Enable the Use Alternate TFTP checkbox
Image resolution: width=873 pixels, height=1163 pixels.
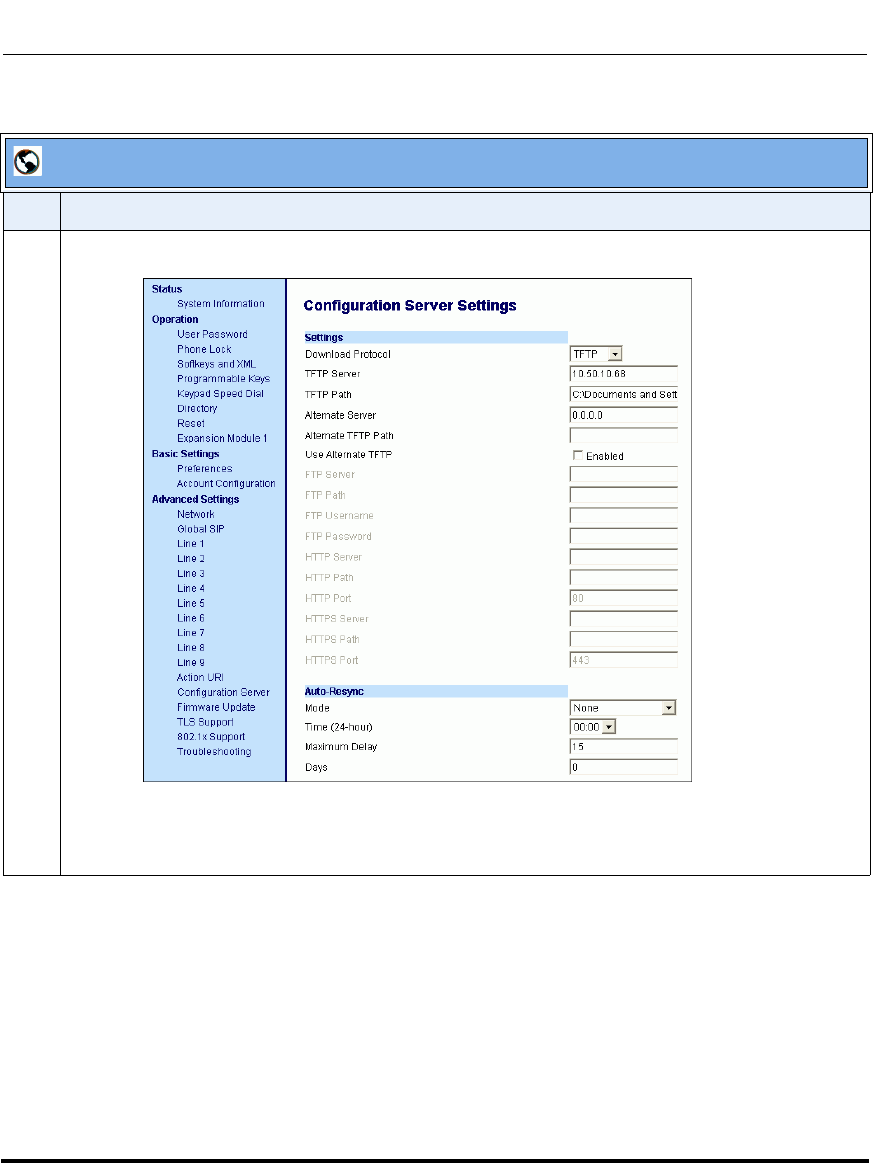pos(577,455)
